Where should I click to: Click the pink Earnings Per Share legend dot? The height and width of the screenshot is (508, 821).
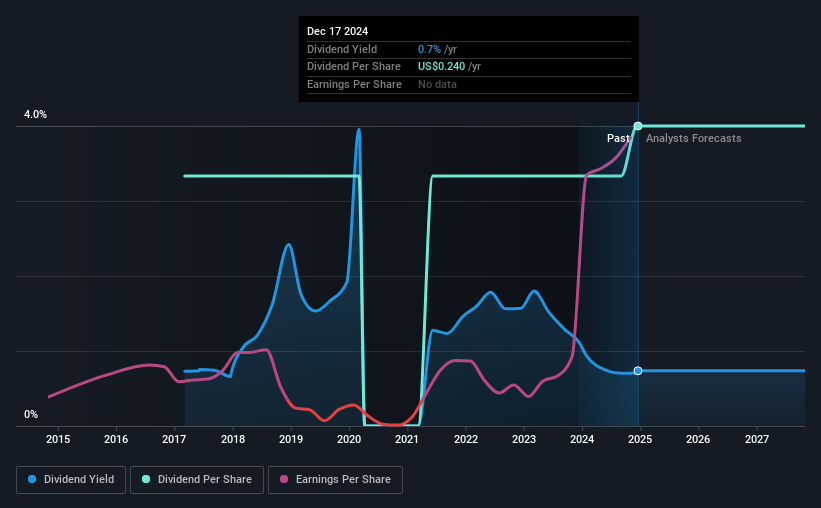click(284, 479)
